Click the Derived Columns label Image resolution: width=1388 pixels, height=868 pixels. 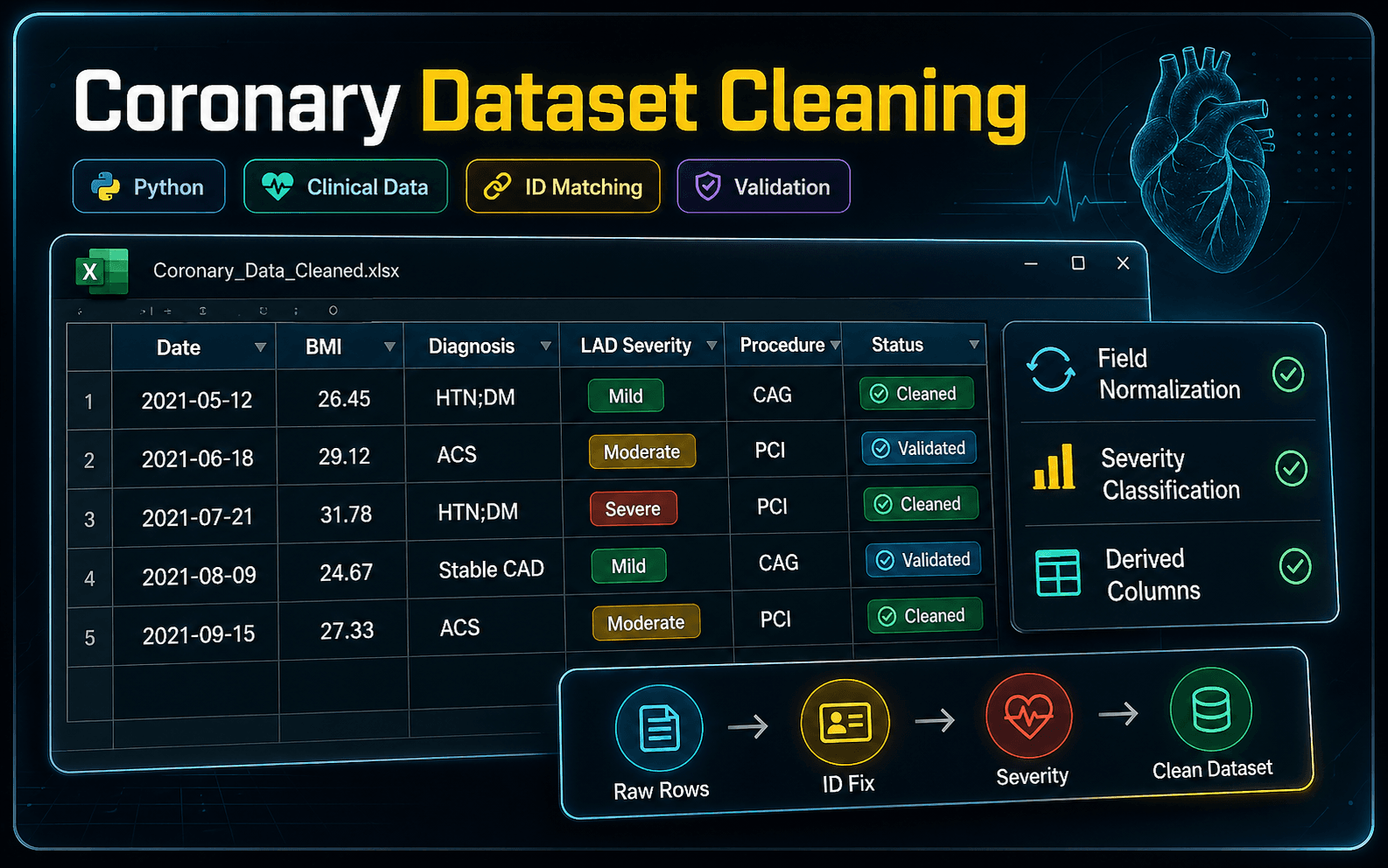[x=1153, y=574]
